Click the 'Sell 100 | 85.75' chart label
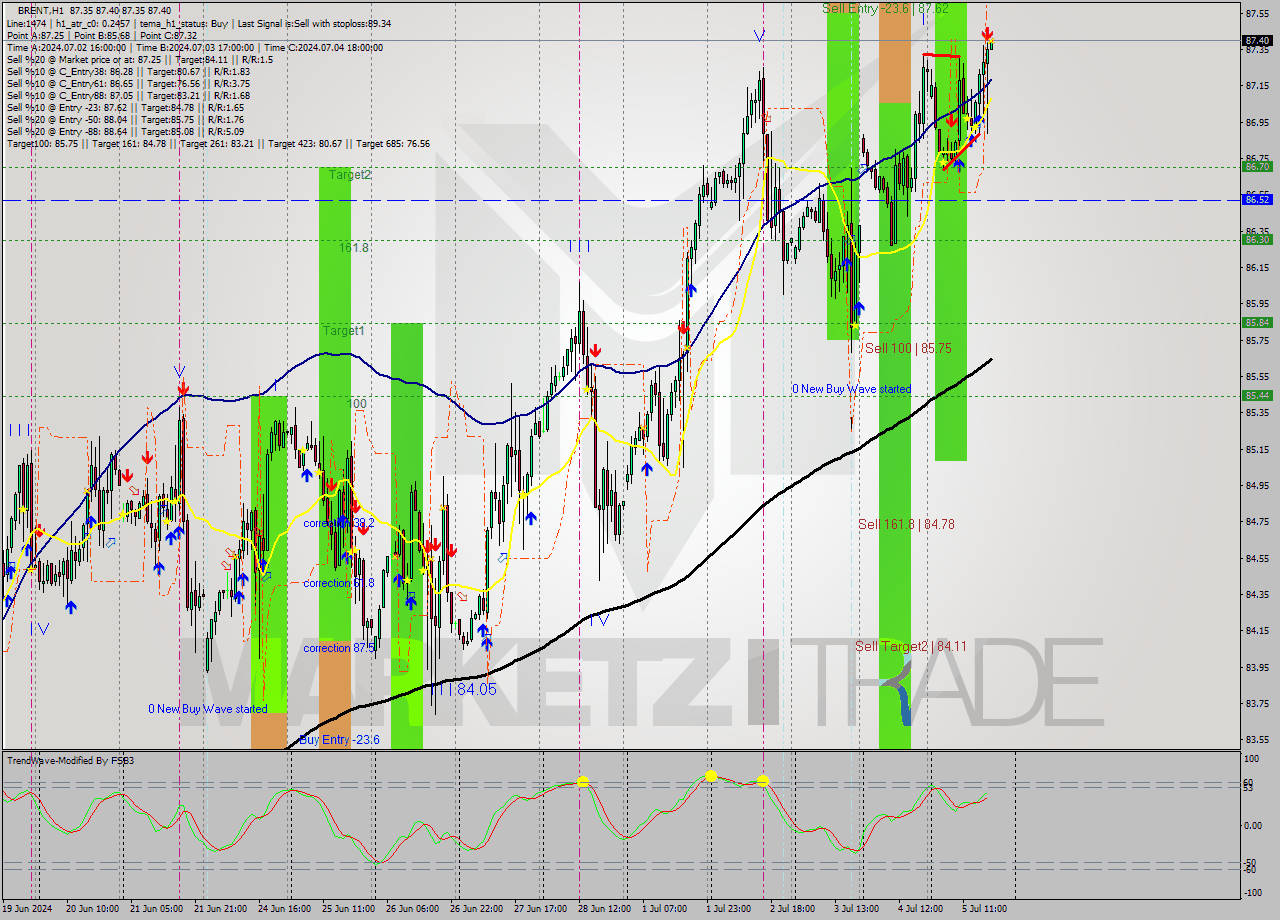 (x=908, y=348)
